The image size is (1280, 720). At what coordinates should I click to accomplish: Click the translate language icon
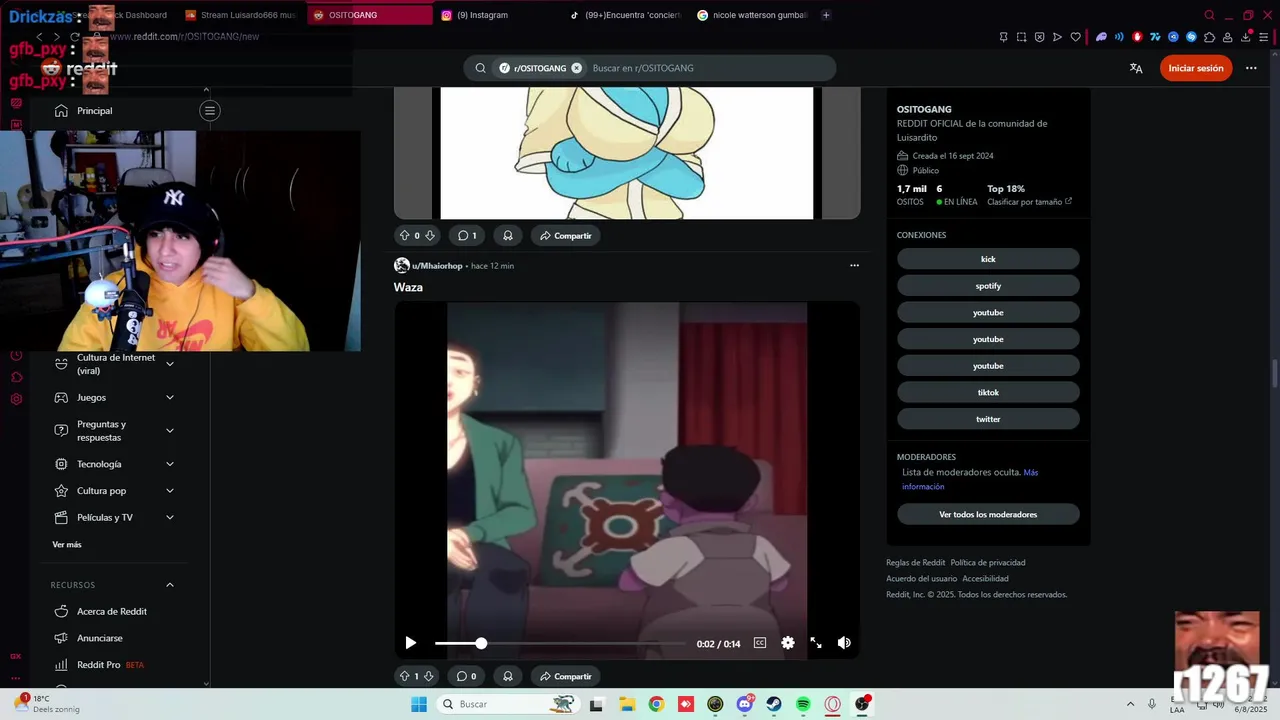click(1136, 68)
